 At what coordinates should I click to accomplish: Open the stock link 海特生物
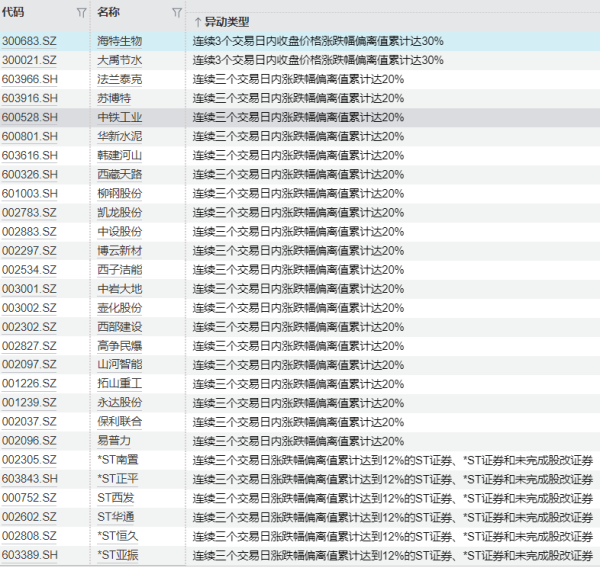coord(119,41)
